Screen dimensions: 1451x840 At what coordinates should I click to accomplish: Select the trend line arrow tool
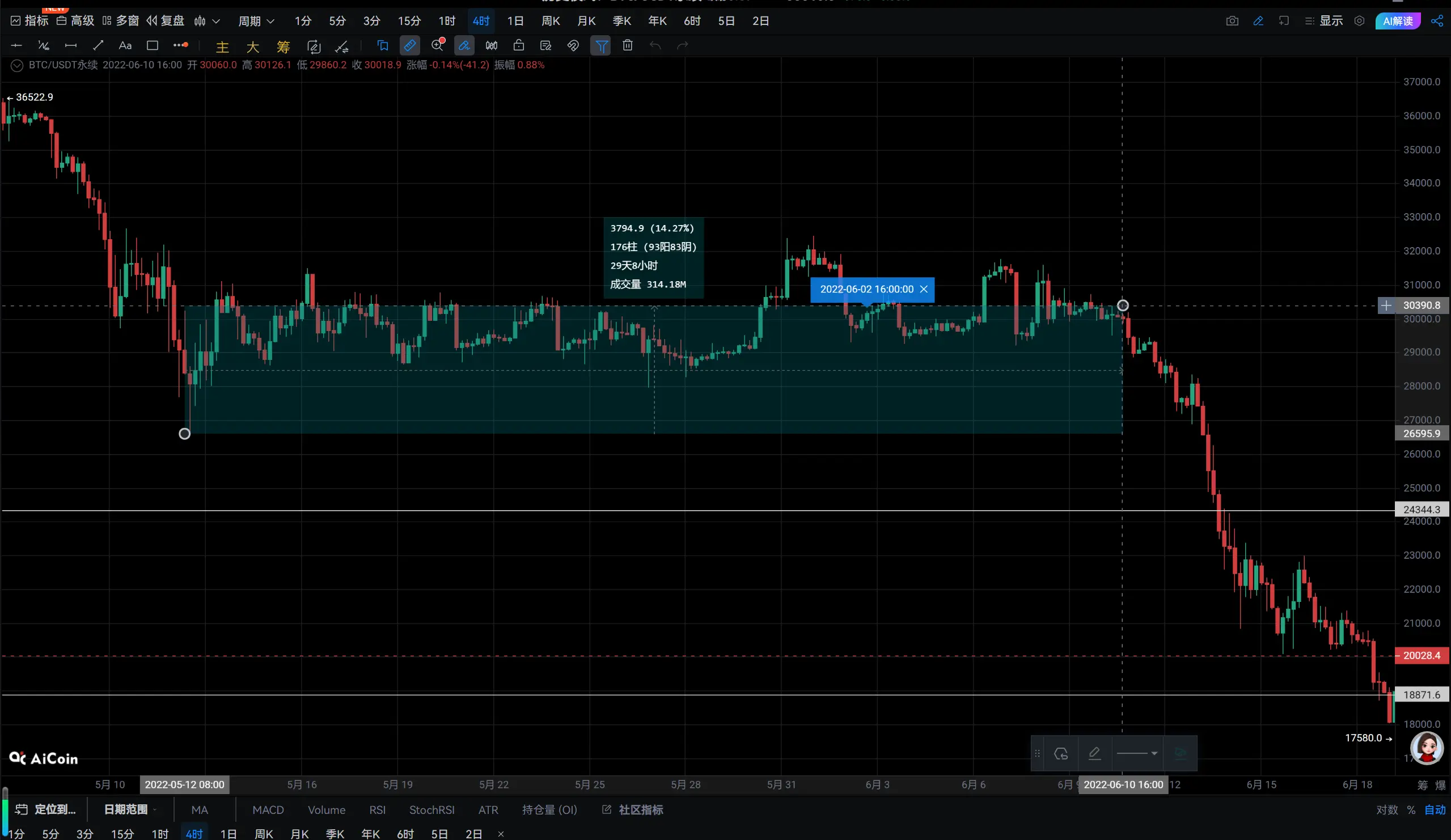[x=98, y=45]
